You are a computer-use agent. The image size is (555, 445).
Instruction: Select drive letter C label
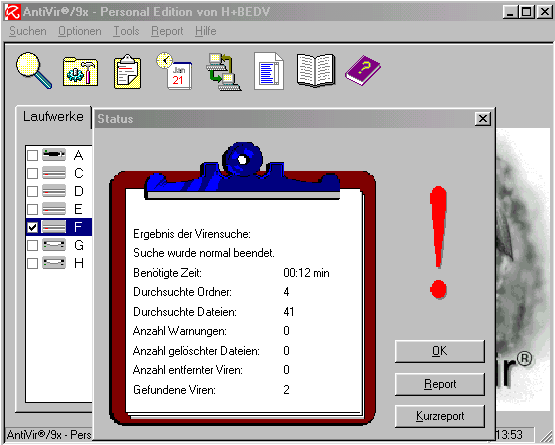[x=79, y=173]
